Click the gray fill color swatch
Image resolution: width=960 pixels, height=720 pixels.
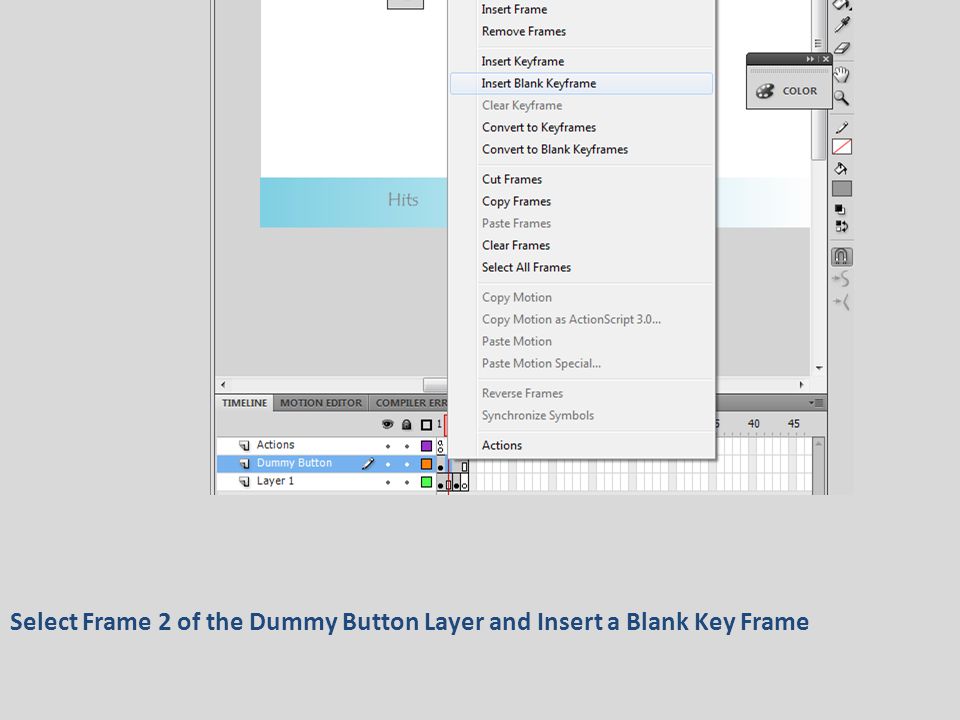coord(842,189)
